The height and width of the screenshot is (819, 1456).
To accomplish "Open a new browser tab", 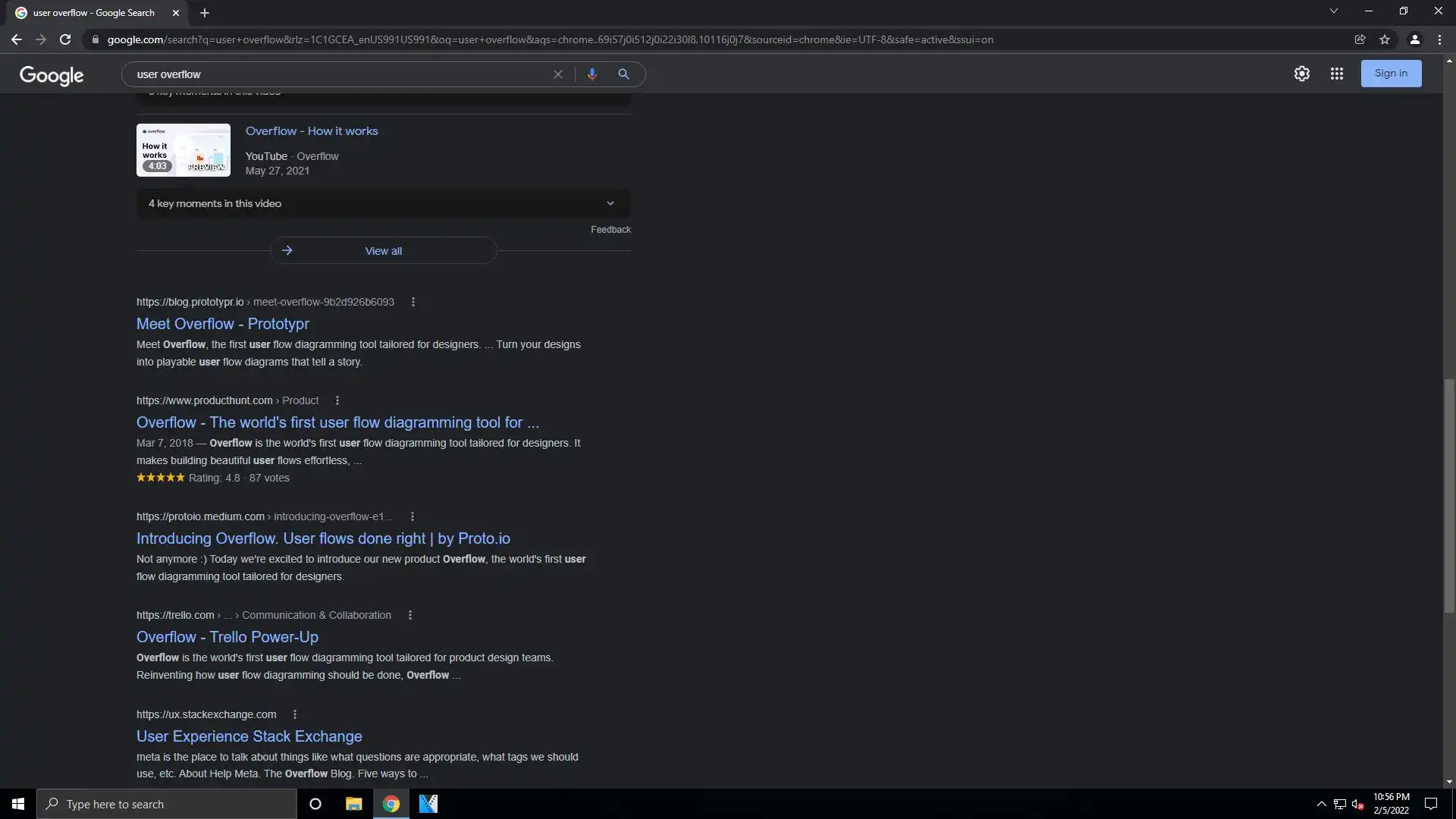I will tap(205, 13).
